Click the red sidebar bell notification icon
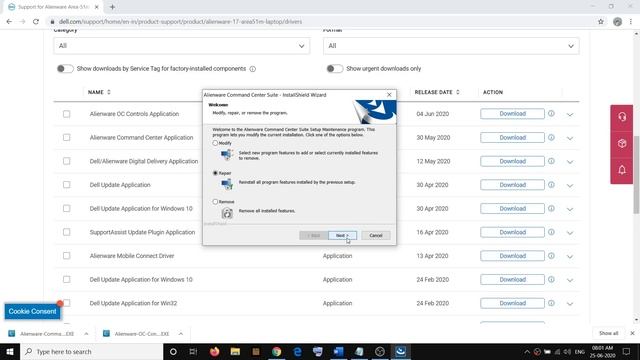This screenshot has height=360, width=640. pos(622,170)
